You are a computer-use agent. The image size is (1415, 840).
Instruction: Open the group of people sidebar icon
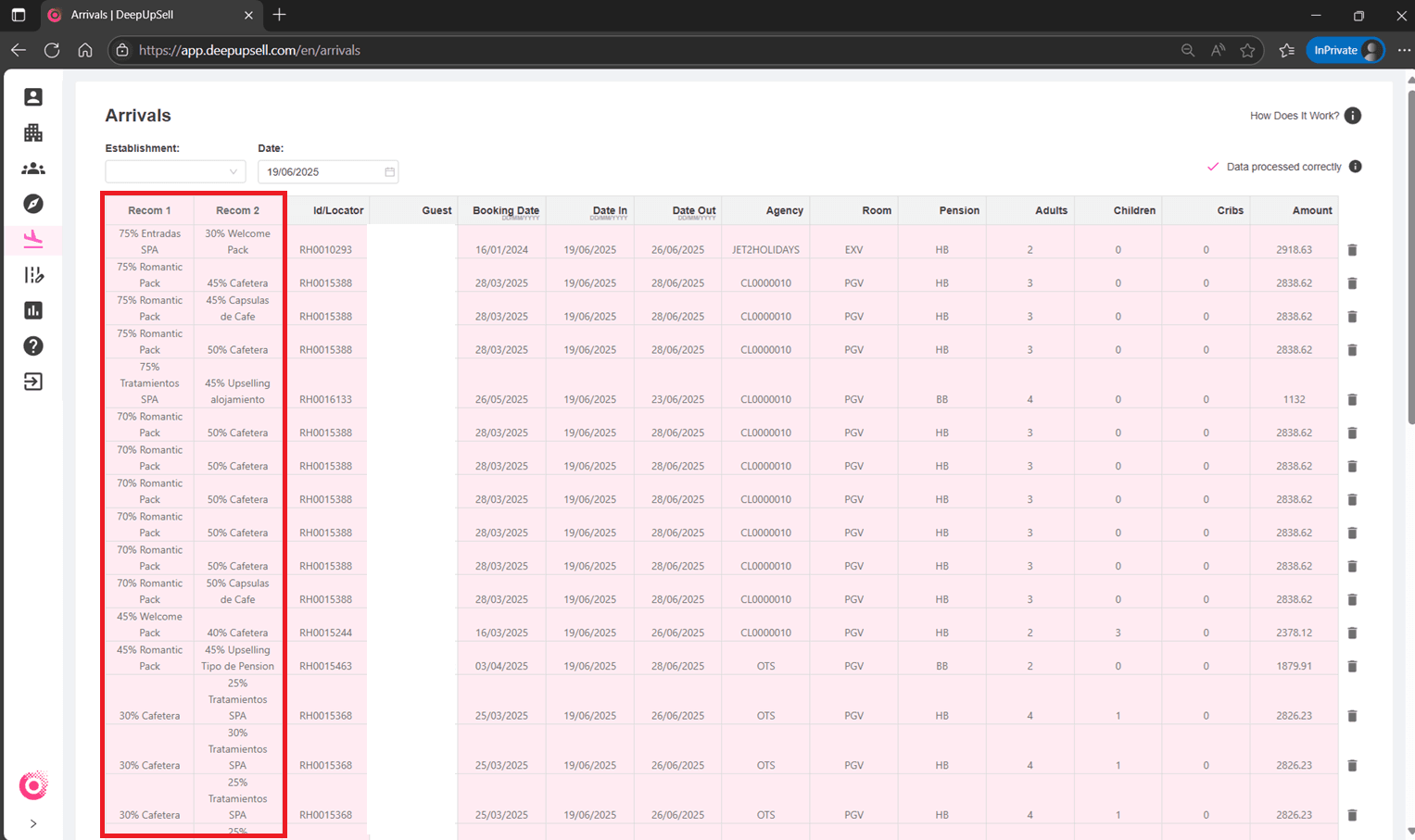pos(33,169)
